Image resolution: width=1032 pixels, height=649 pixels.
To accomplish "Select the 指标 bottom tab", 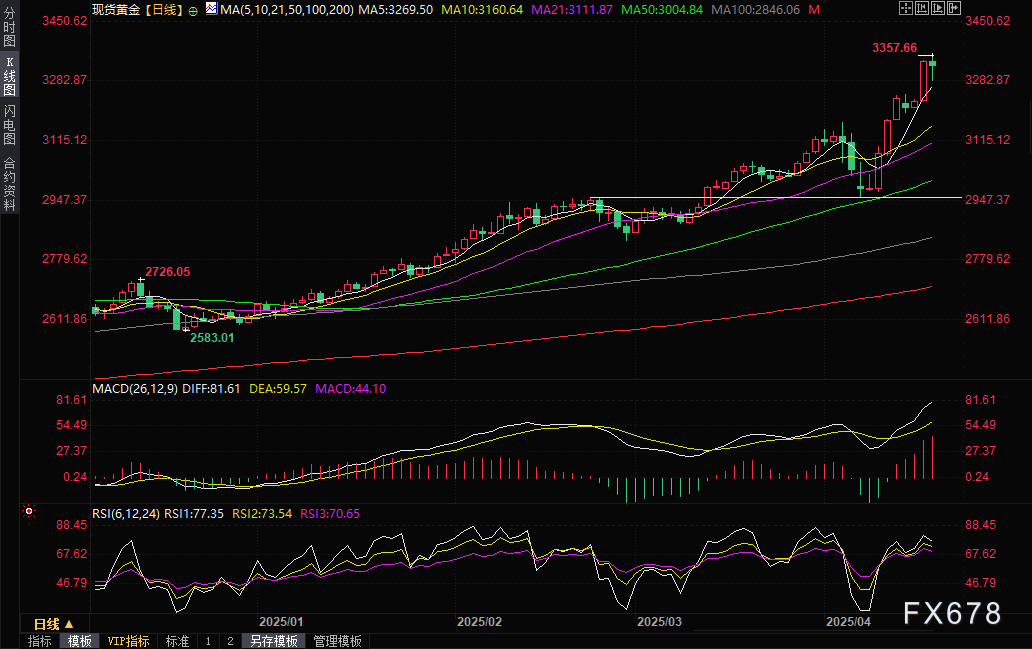I will coord(40,641).
